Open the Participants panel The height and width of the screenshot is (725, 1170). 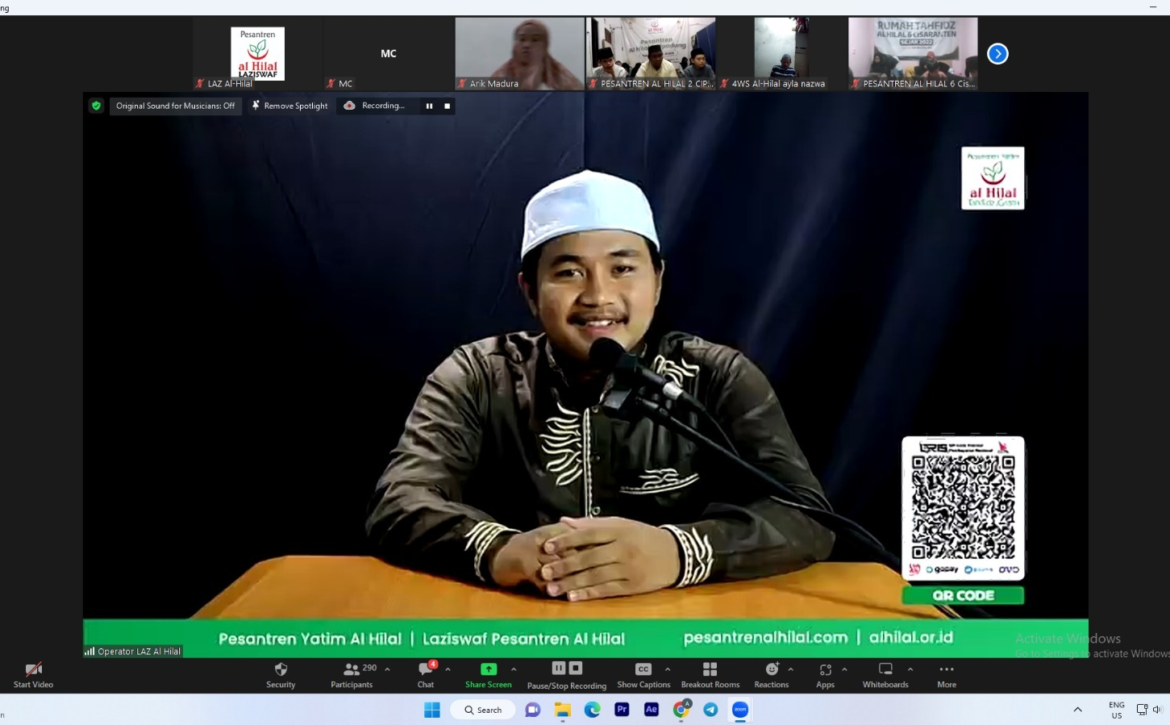(x=352, y=669)
